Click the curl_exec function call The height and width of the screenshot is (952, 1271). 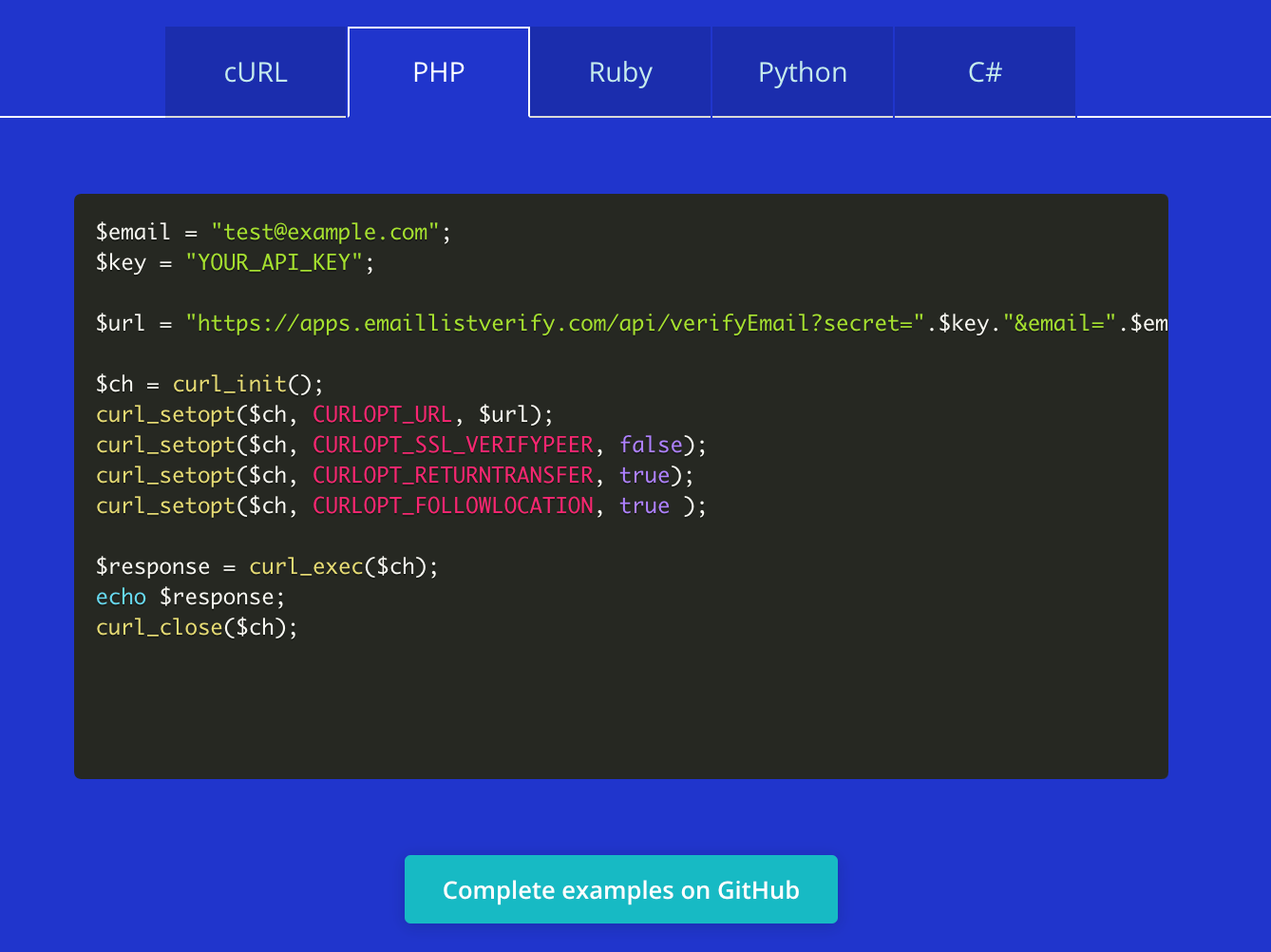304,565
